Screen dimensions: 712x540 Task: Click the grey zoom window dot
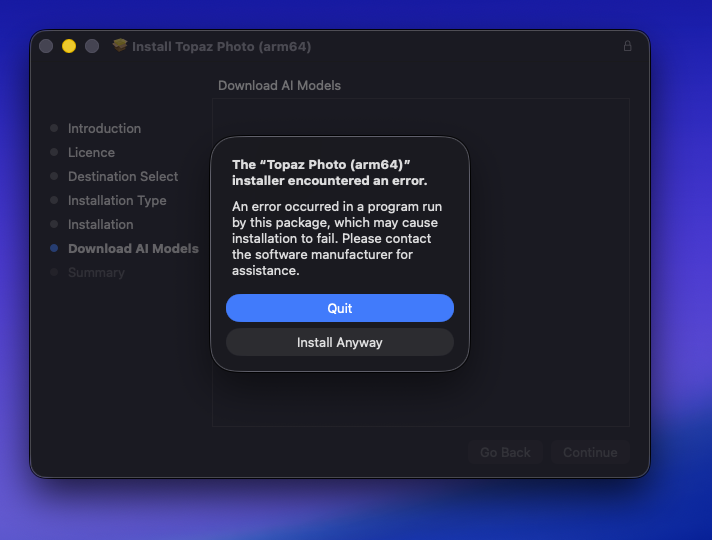(x=92, y=46)
